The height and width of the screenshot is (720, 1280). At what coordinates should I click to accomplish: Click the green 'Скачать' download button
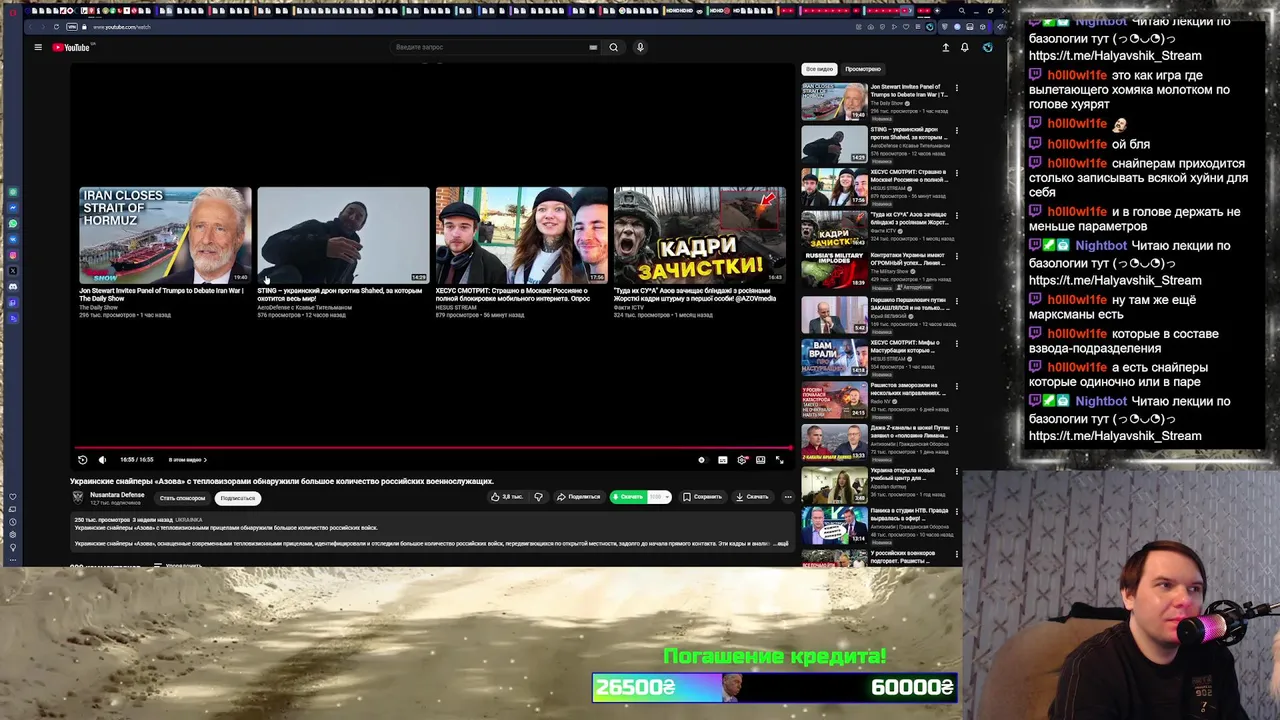(629, 497)
